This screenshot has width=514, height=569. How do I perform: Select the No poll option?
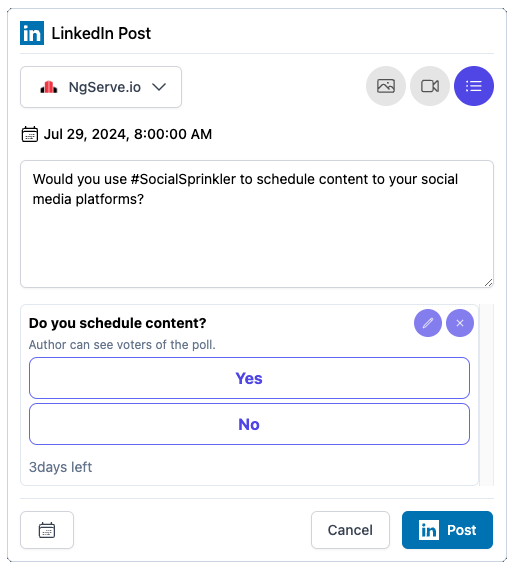(x=249, y=424)
